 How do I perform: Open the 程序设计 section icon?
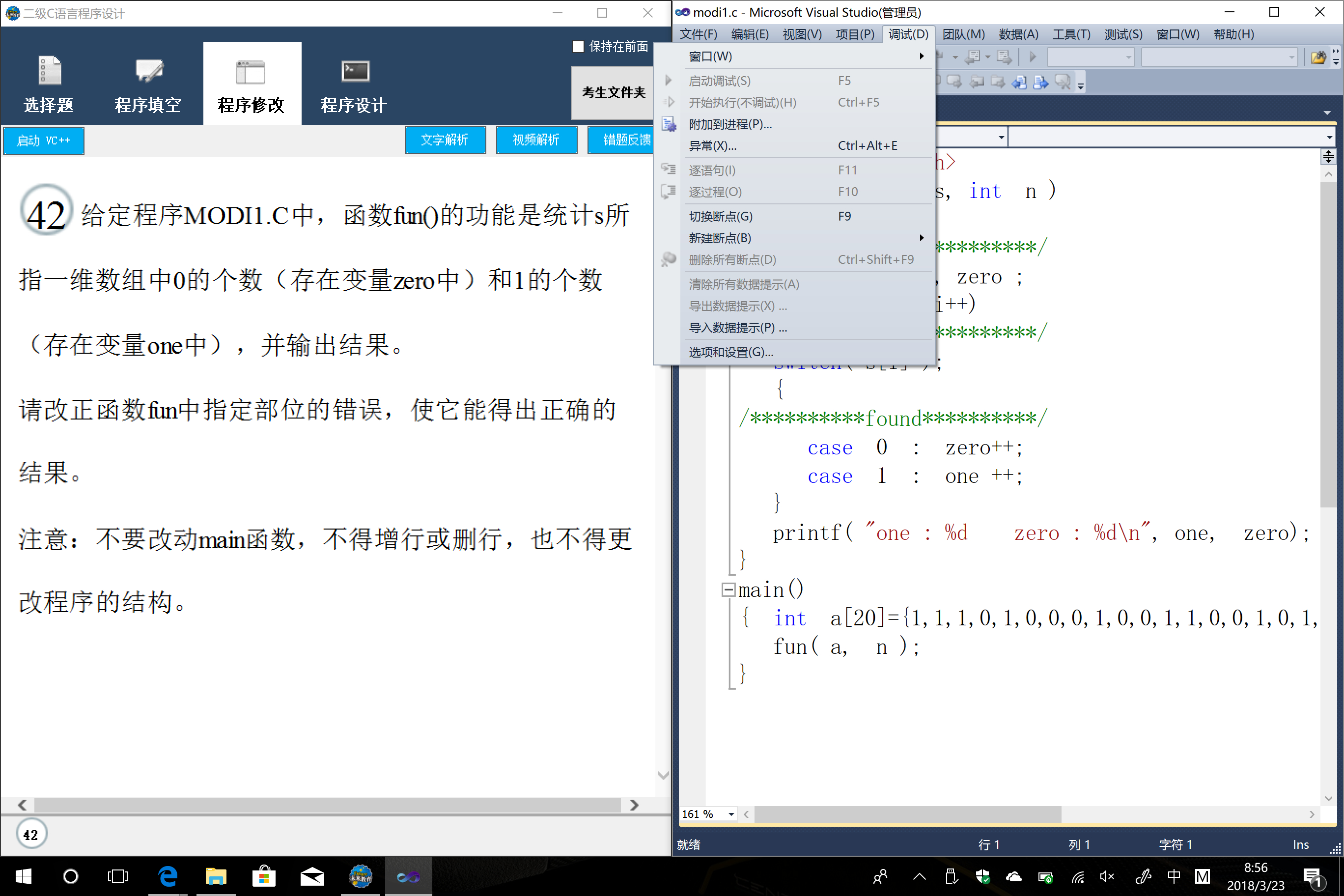point(355,71)
